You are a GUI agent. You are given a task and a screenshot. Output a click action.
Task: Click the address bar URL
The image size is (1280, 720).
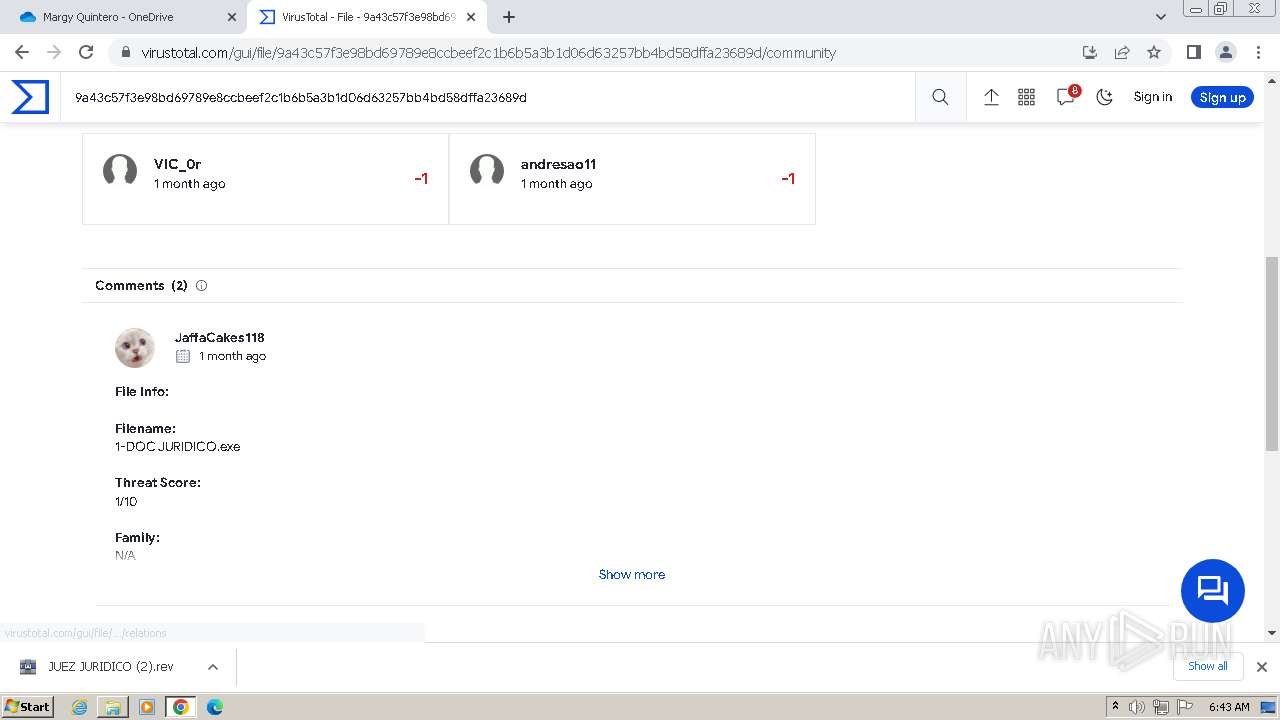click(x=488, y=53)
